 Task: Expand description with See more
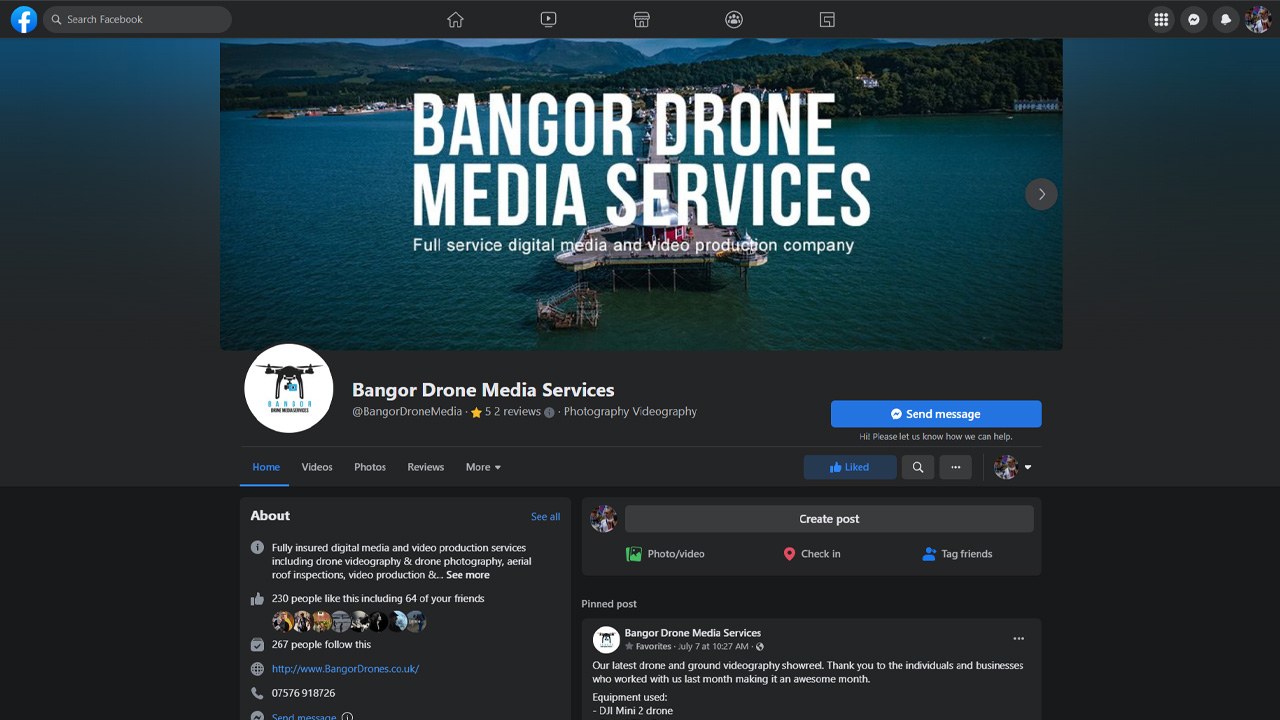[x=468, y=575]
